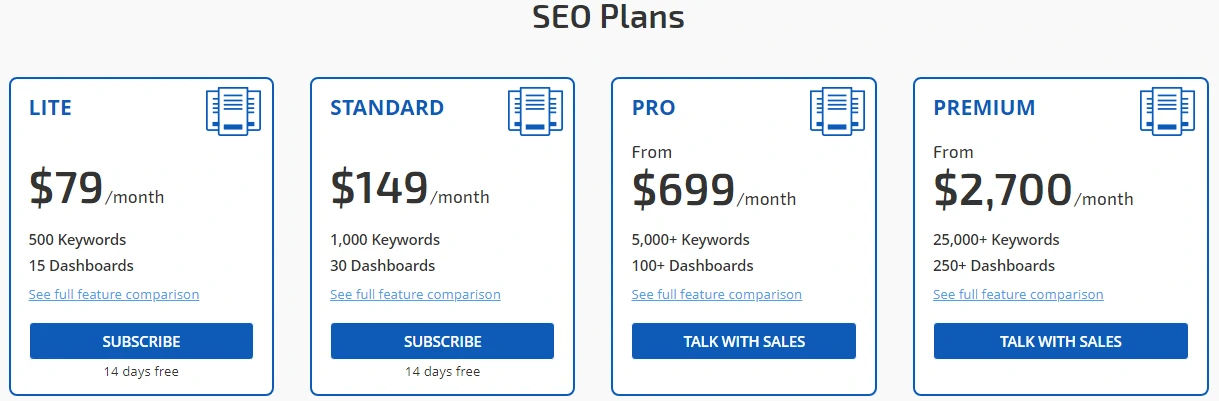Select the PREMIUM plan title
Image resolution: width=1219 pixels, height=401 pixels.
984,108
